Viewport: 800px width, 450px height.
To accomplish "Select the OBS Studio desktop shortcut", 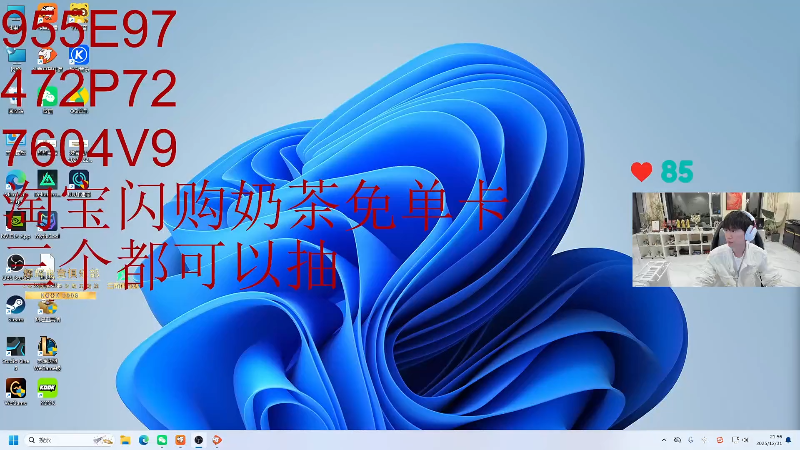I will pyautogui.click(x=16, y=263).
